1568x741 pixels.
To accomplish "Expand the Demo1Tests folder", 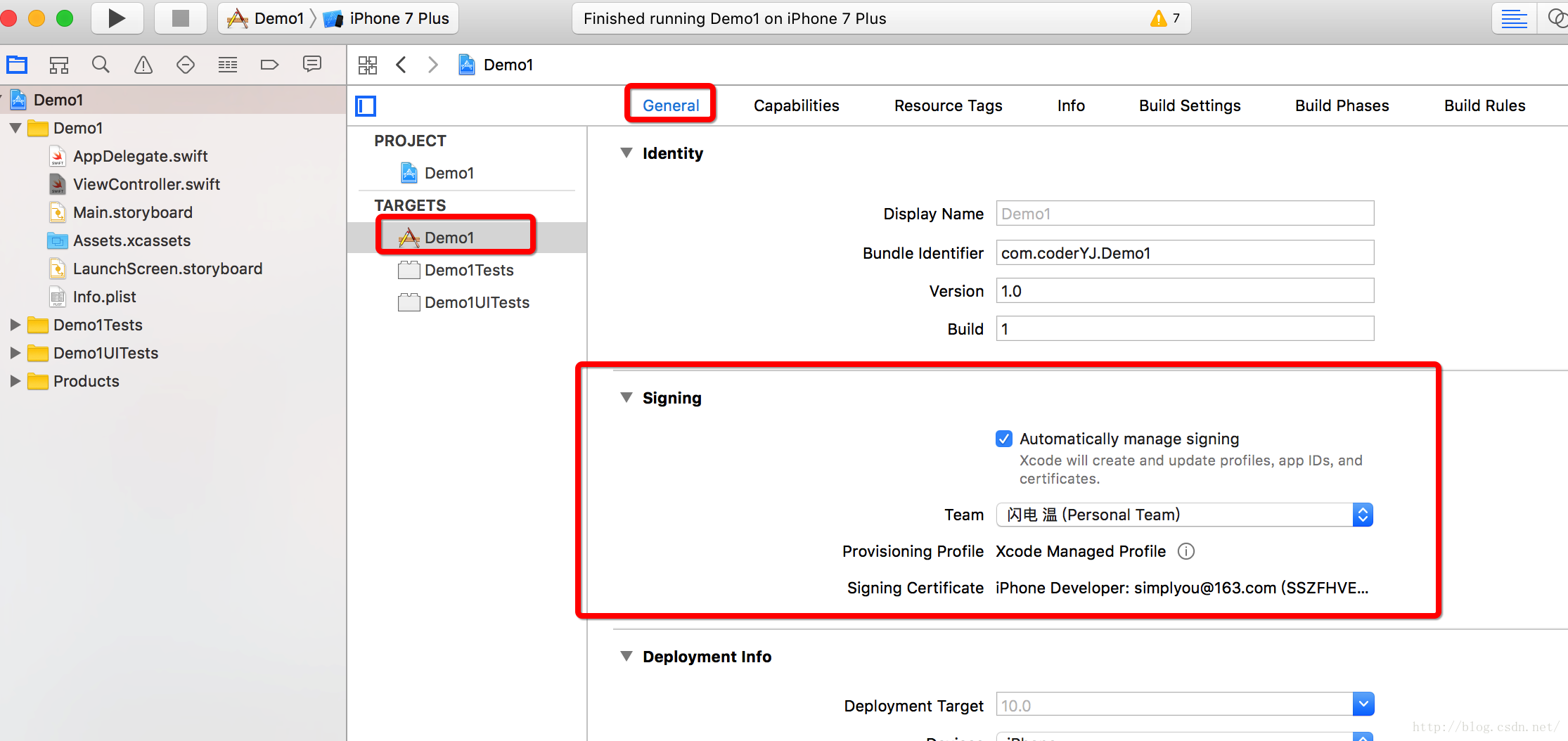I will coord(15,325).
